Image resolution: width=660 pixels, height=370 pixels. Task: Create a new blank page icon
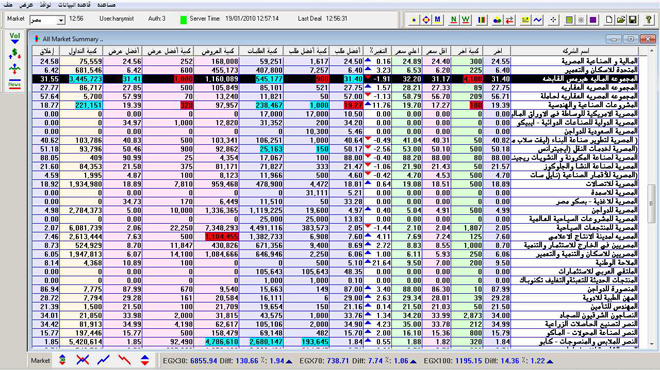[609, 20]
